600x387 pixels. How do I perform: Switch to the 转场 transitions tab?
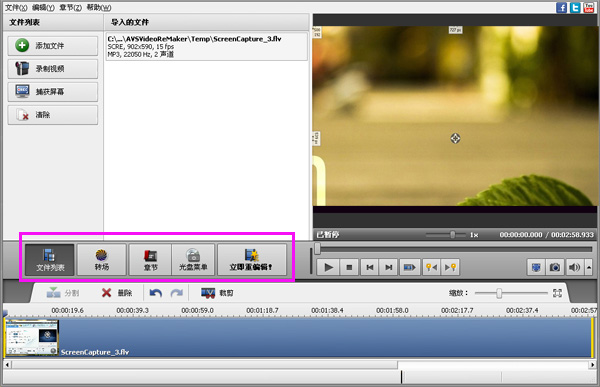click(102, 260)
